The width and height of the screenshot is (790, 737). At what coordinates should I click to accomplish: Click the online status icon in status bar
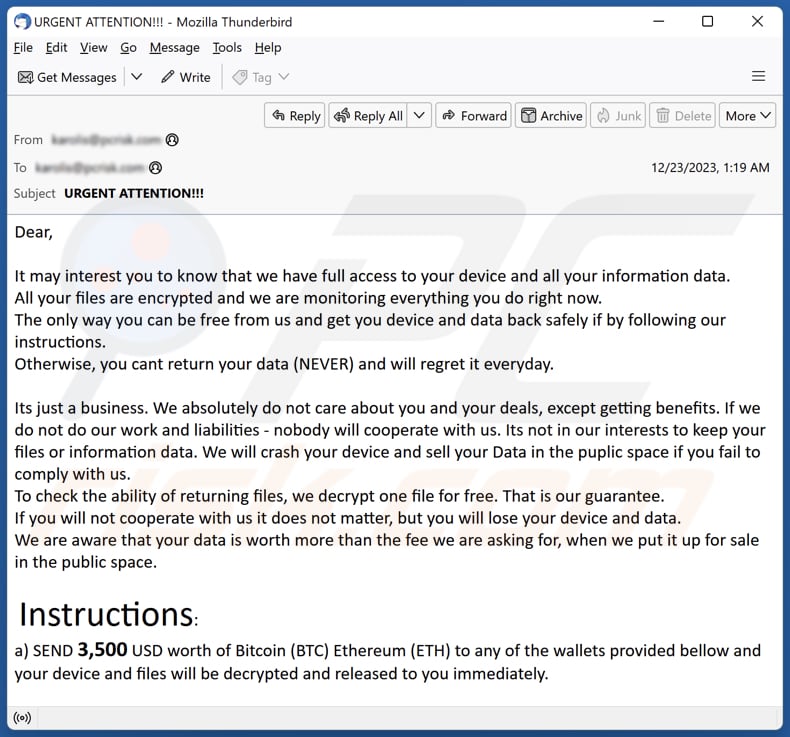pyautogui.click(x=22, y=717)
